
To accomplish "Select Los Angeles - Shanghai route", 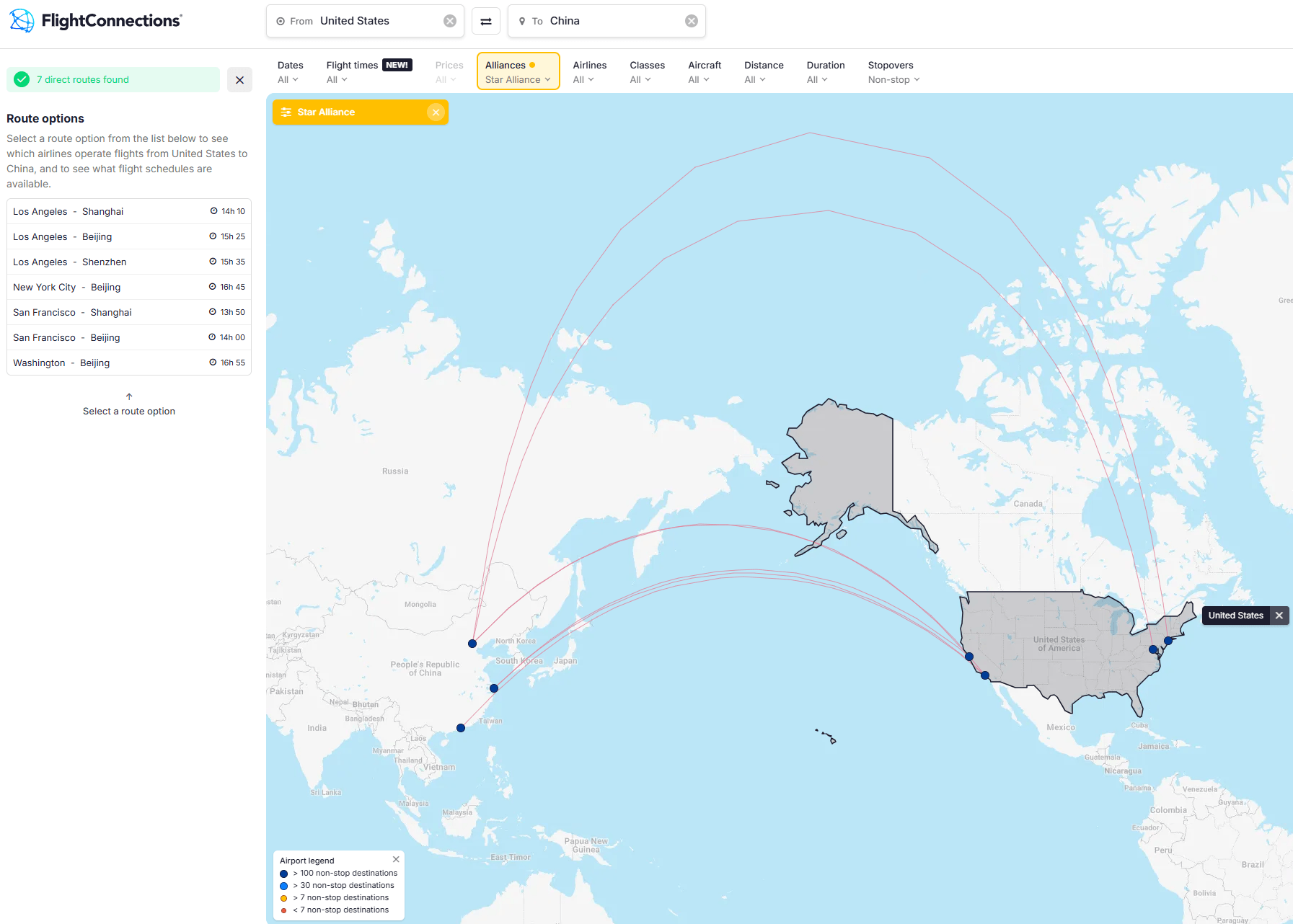I will pos(129,212).
